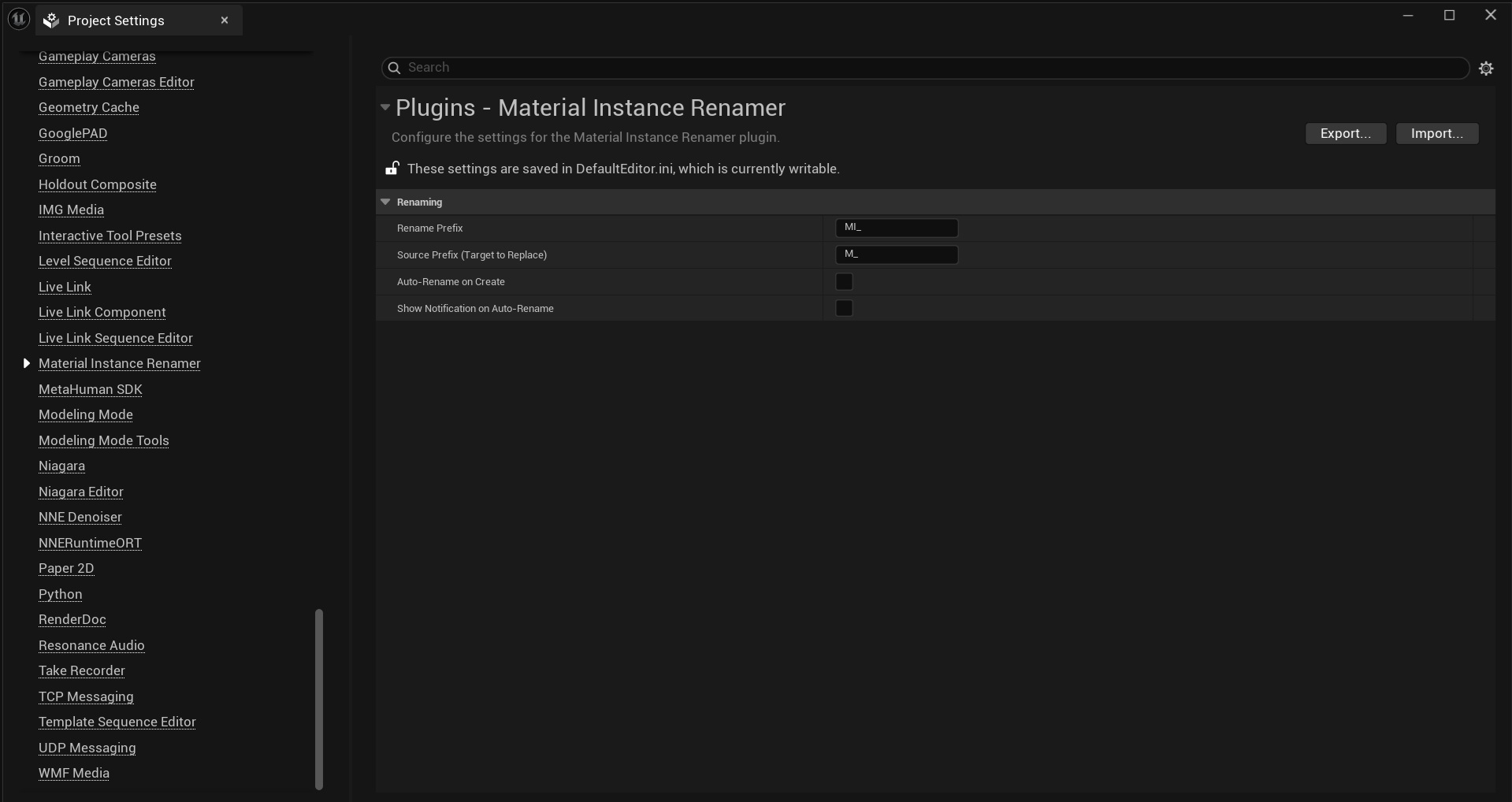Screen dimensions: 1512x802
Task: Click the lock icon near the DefaultEditor.ini message
Action: click(x=392, y=169)
